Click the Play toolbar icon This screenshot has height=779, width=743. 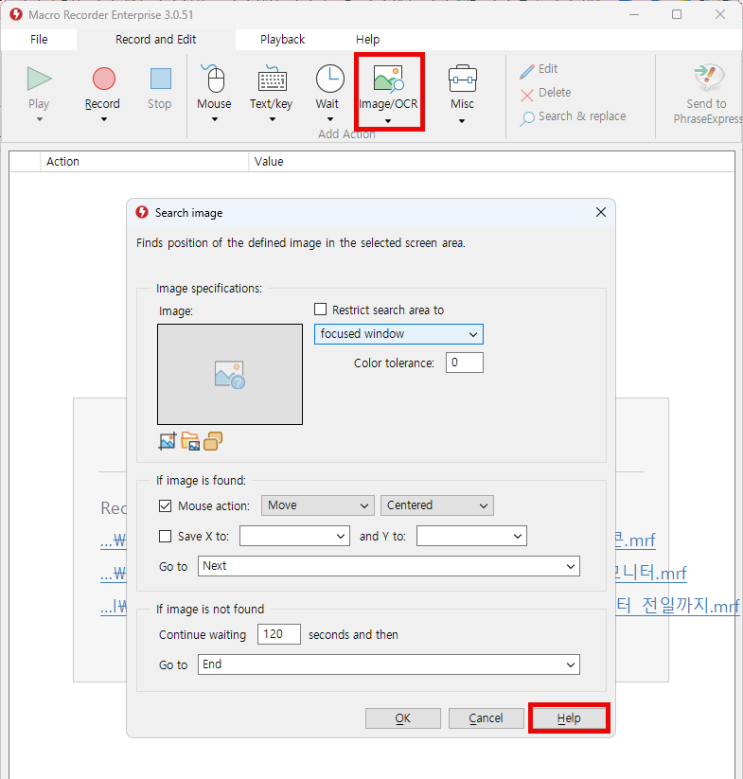(39, 79)
